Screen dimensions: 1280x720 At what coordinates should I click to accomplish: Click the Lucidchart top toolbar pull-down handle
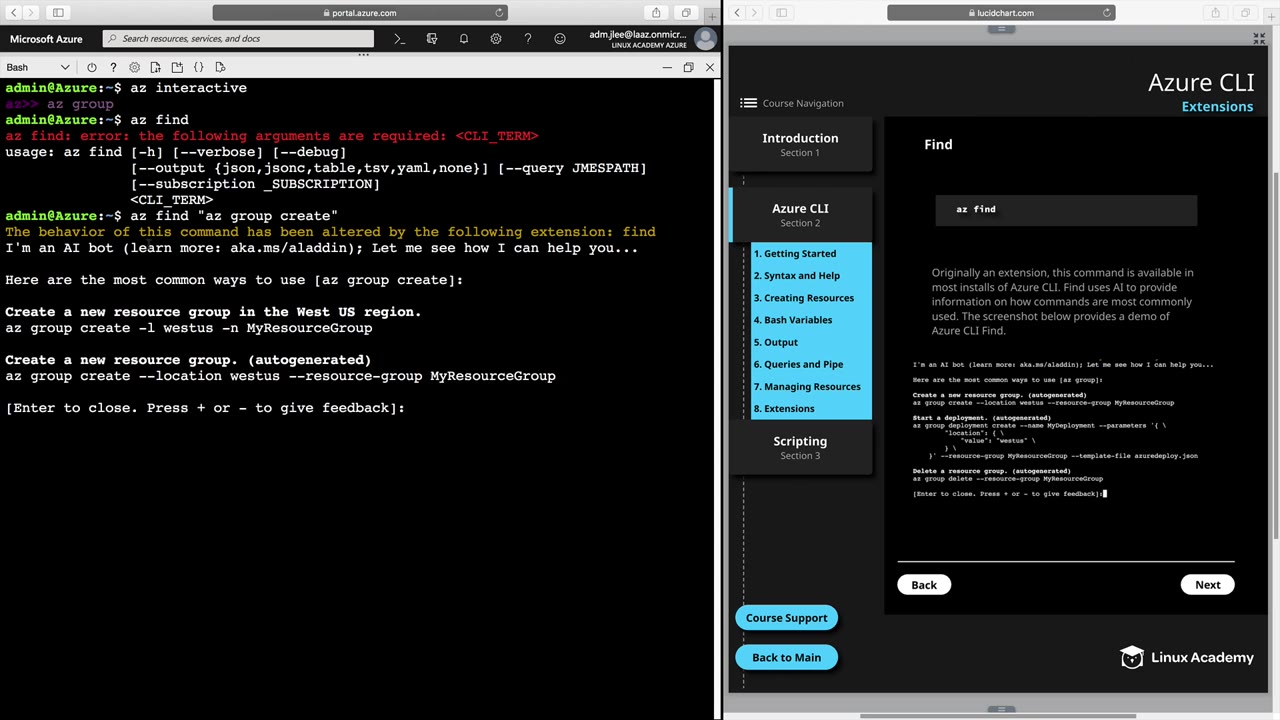pyautogui.click(x=1001, y=29)
